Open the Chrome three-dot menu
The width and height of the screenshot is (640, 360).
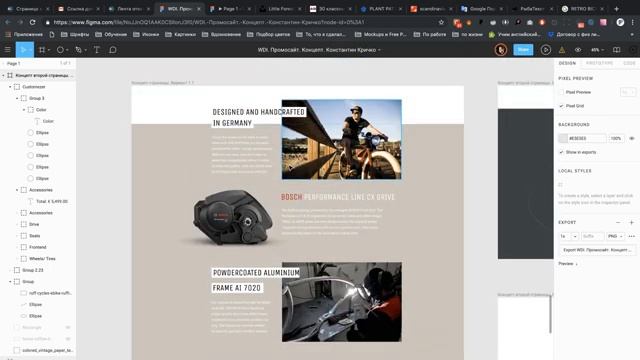click(633, 22)
